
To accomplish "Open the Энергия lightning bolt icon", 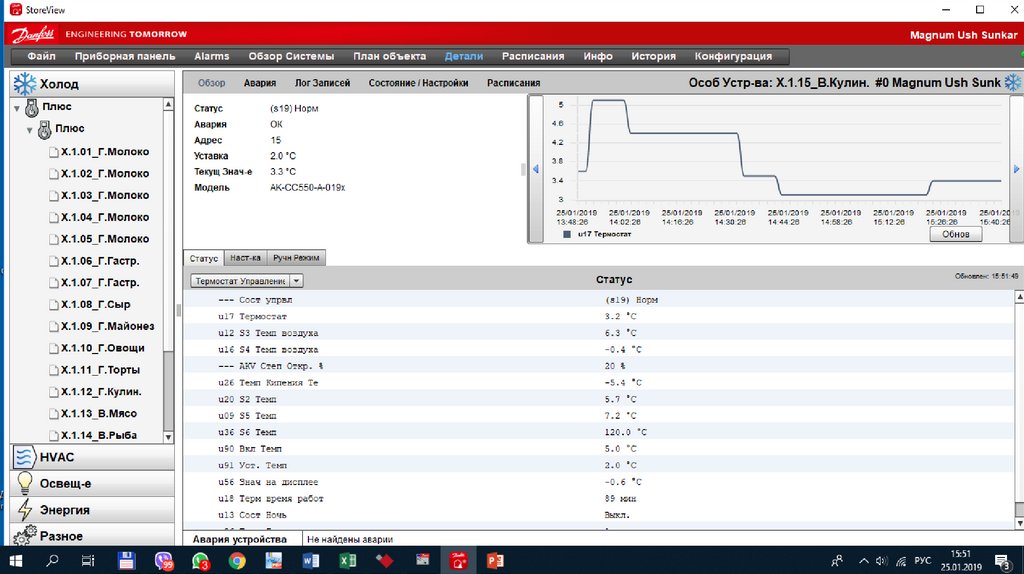I will (x=24, y=510).
